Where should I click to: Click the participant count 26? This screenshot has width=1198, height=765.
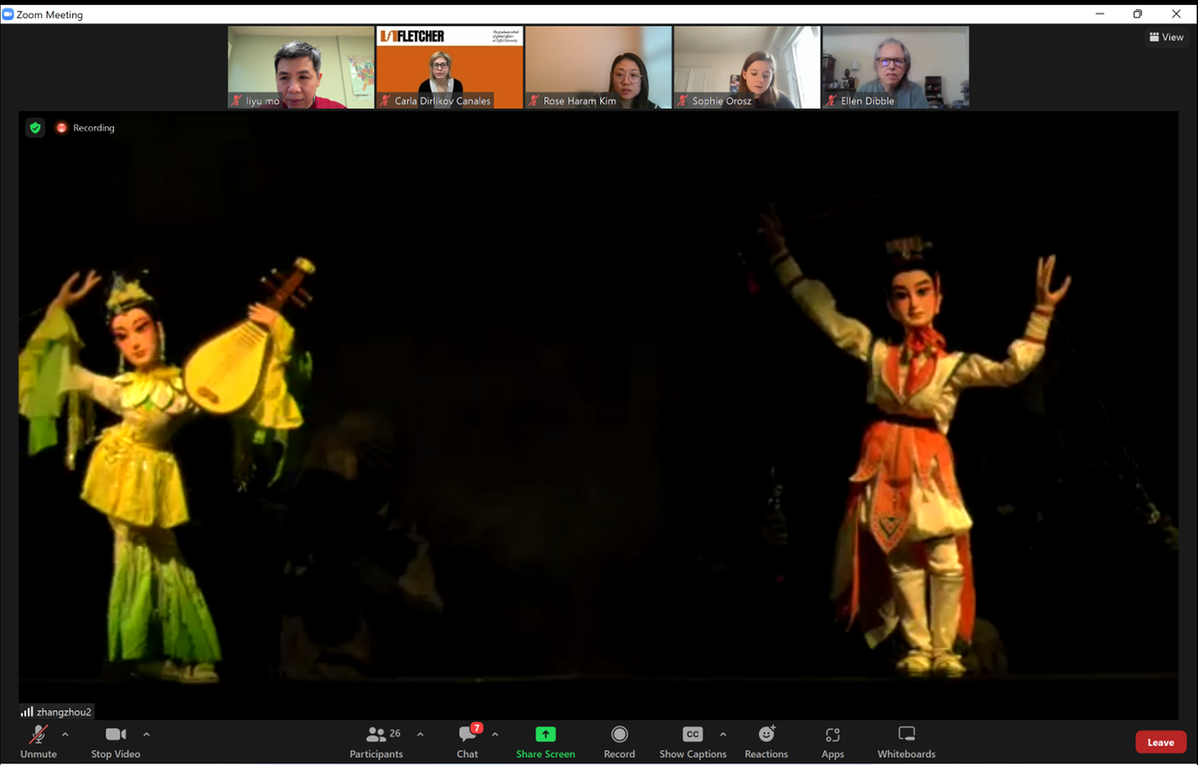pyautogui.click(x=395, y=733)
